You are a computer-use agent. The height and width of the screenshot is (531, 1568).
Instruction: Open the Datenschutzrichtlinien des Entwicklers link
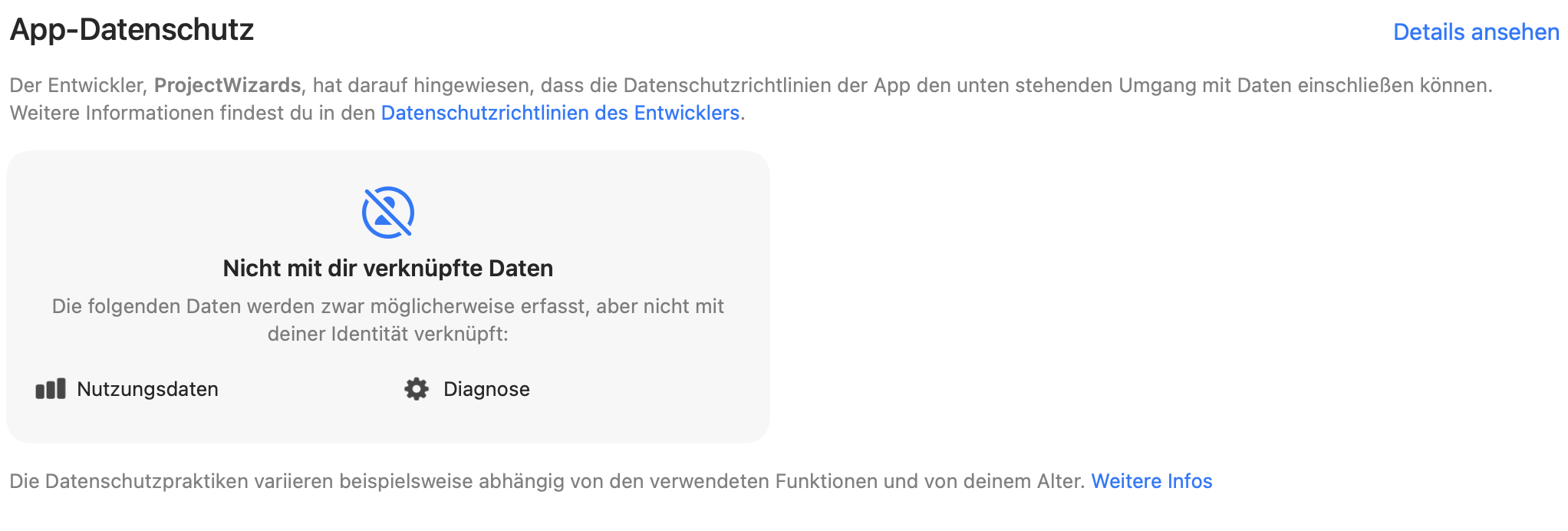pos(562,113)
